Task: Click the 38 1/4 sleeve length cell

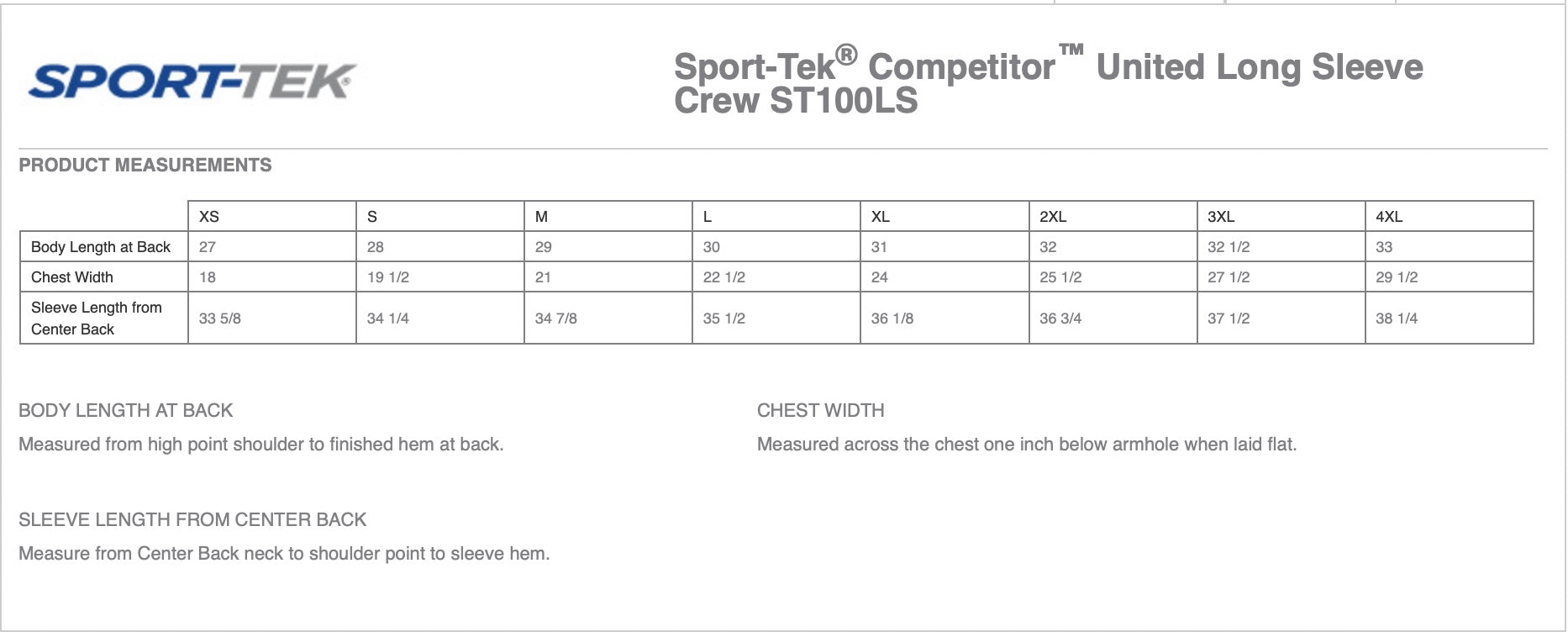Action: 1397,318
